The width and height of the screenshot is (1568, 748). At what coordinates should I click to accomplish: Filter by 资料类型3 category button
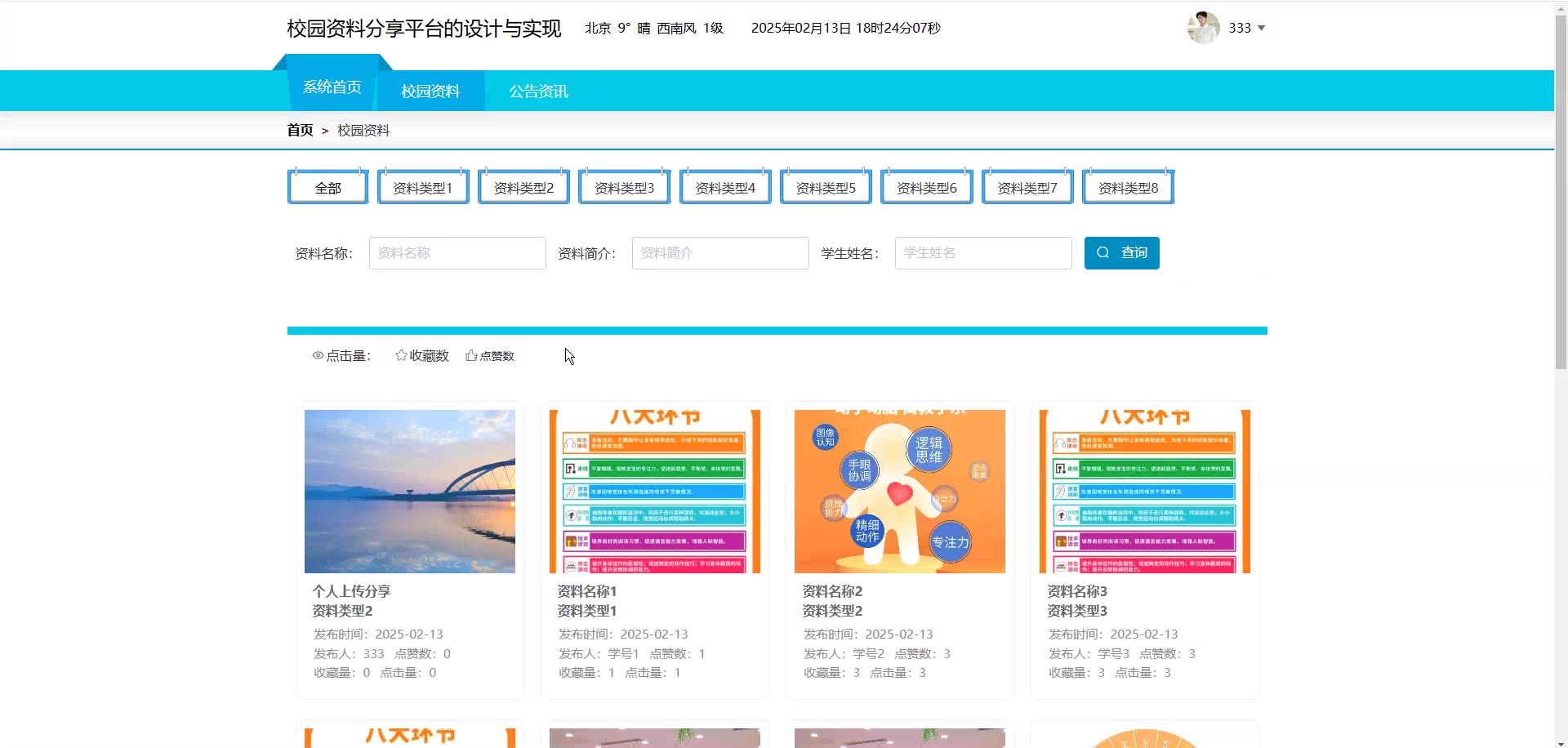coord(625,187)
